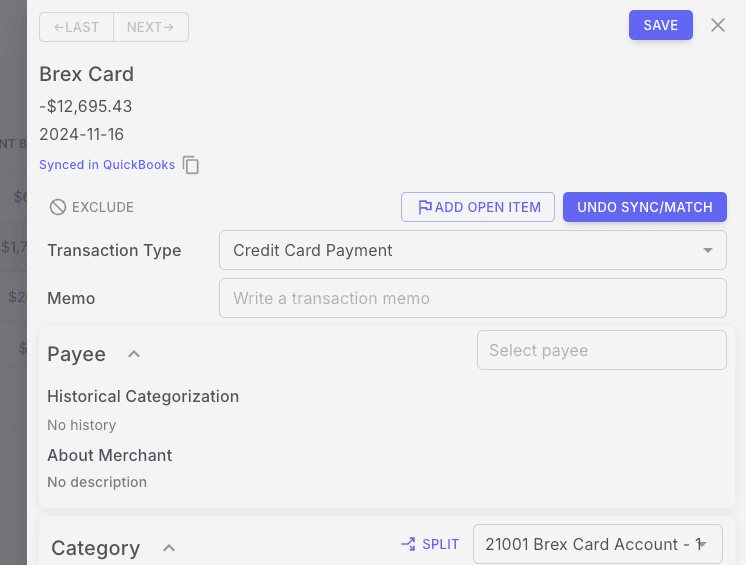
Task: Click UNDO SYNC/MATCH button
Action: [645, 207]
